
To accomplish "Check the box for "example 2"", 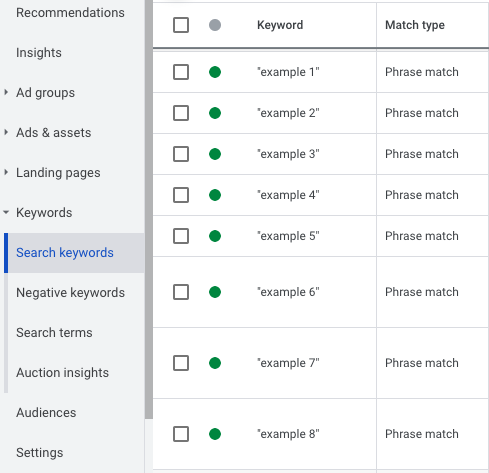I will [x=181, y=113].
